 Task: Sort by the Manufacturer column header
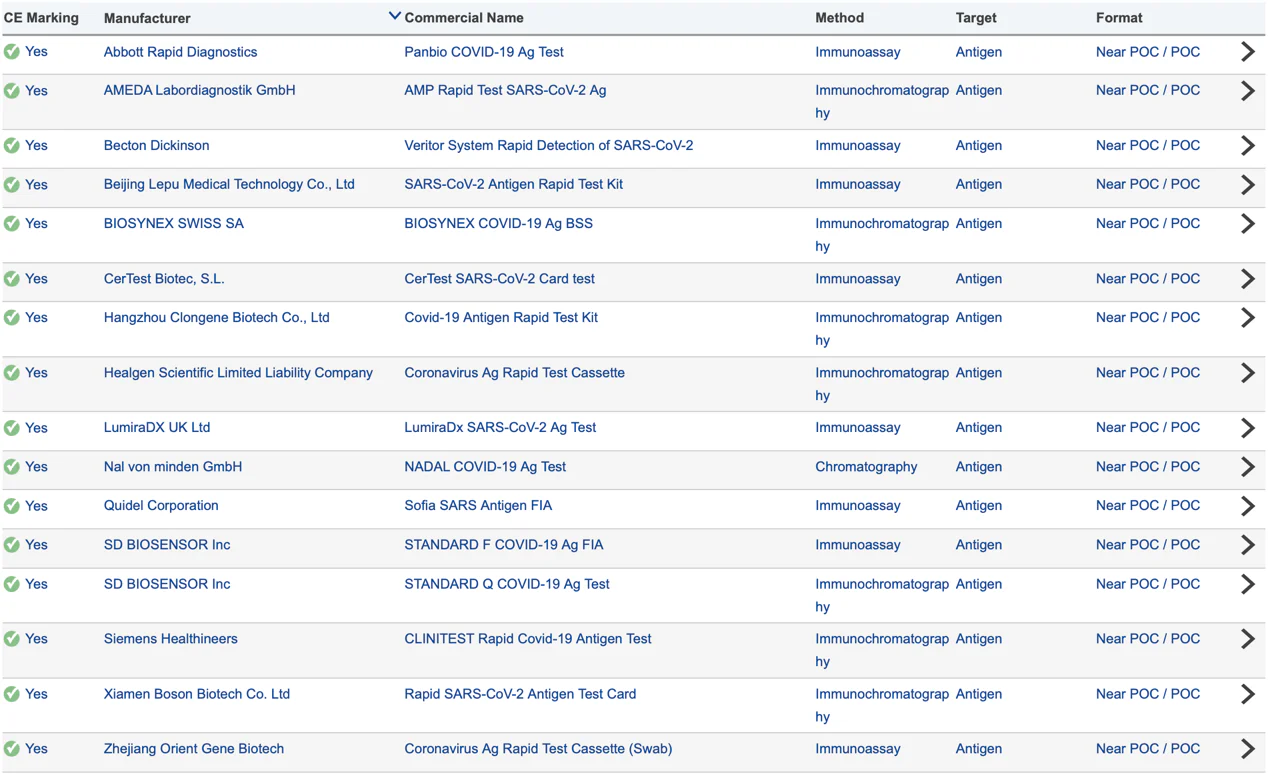coord(147,18)
